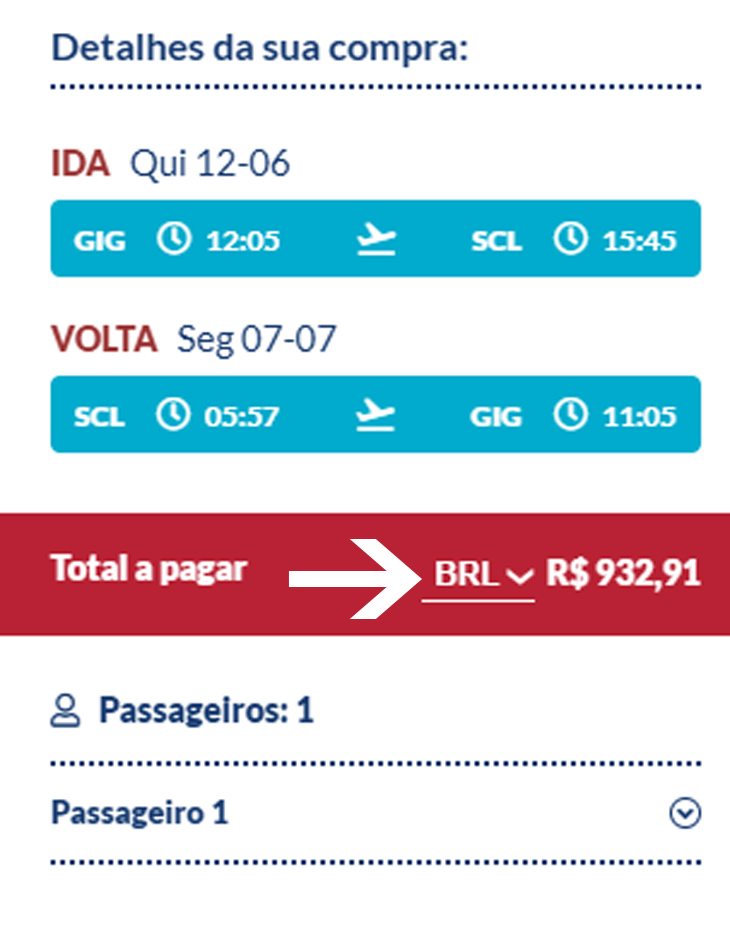This screenshot has width=730, height=937.
Task: Click the Passageiro 1 row label
Action: (x=140, y=813)
